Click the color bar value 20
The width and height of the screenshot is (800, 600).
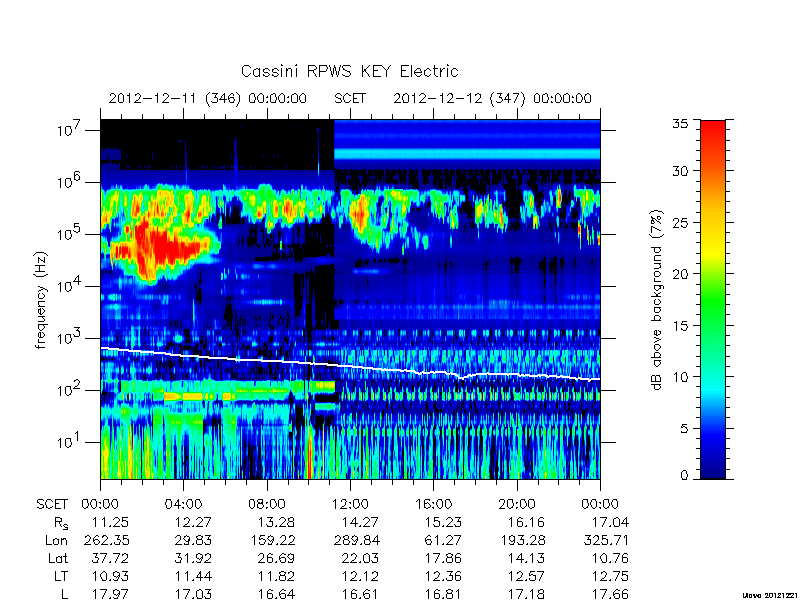pos(680,273)
